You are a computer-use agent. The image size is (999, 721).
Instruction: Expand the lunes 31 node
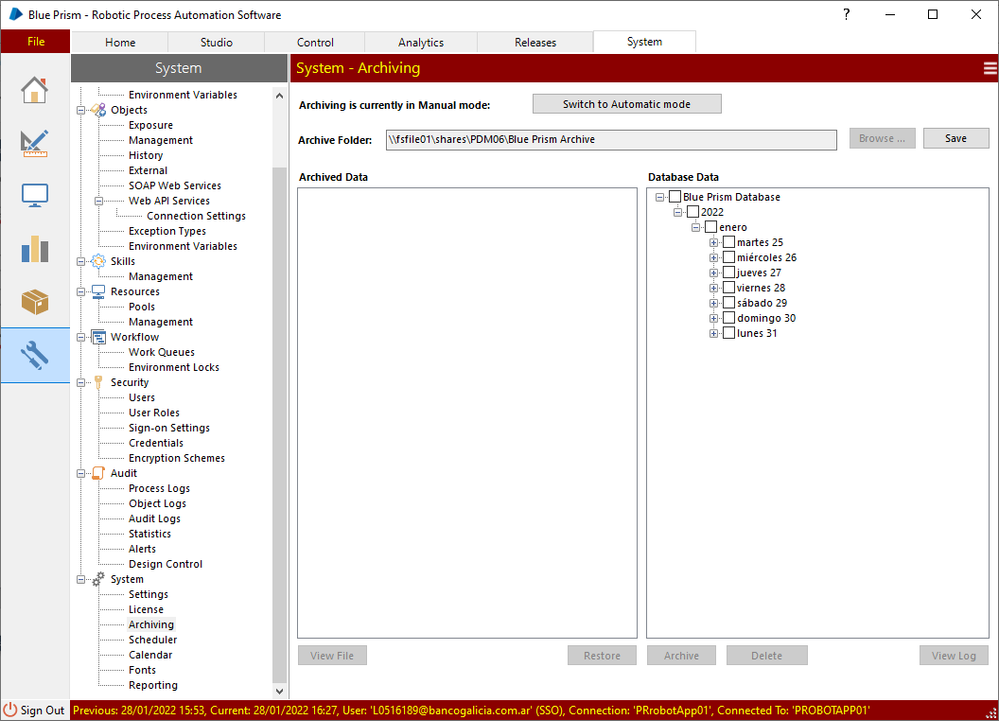(x=714, y=334)
